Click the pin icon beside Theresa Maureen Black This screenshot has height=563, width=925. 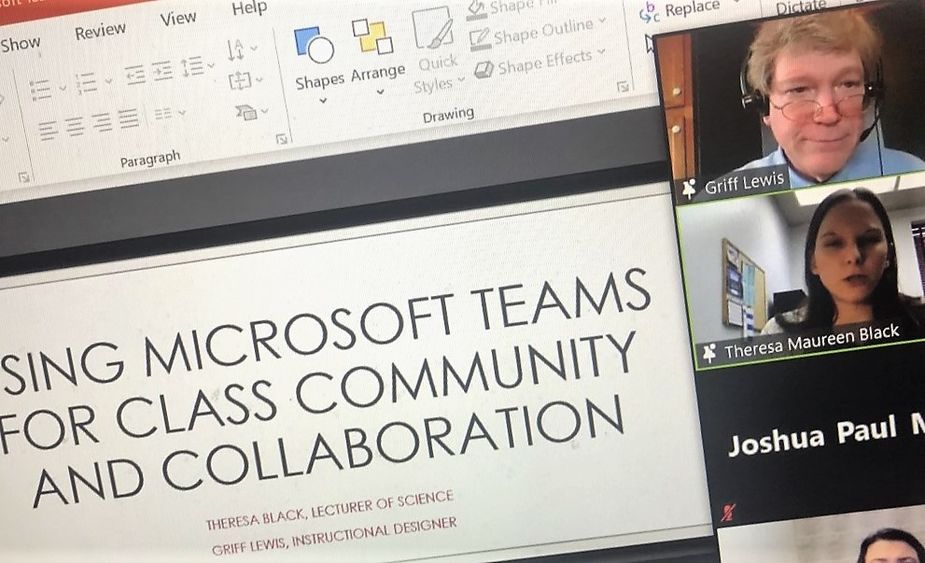pyautogui.click(x=710, y=353)
